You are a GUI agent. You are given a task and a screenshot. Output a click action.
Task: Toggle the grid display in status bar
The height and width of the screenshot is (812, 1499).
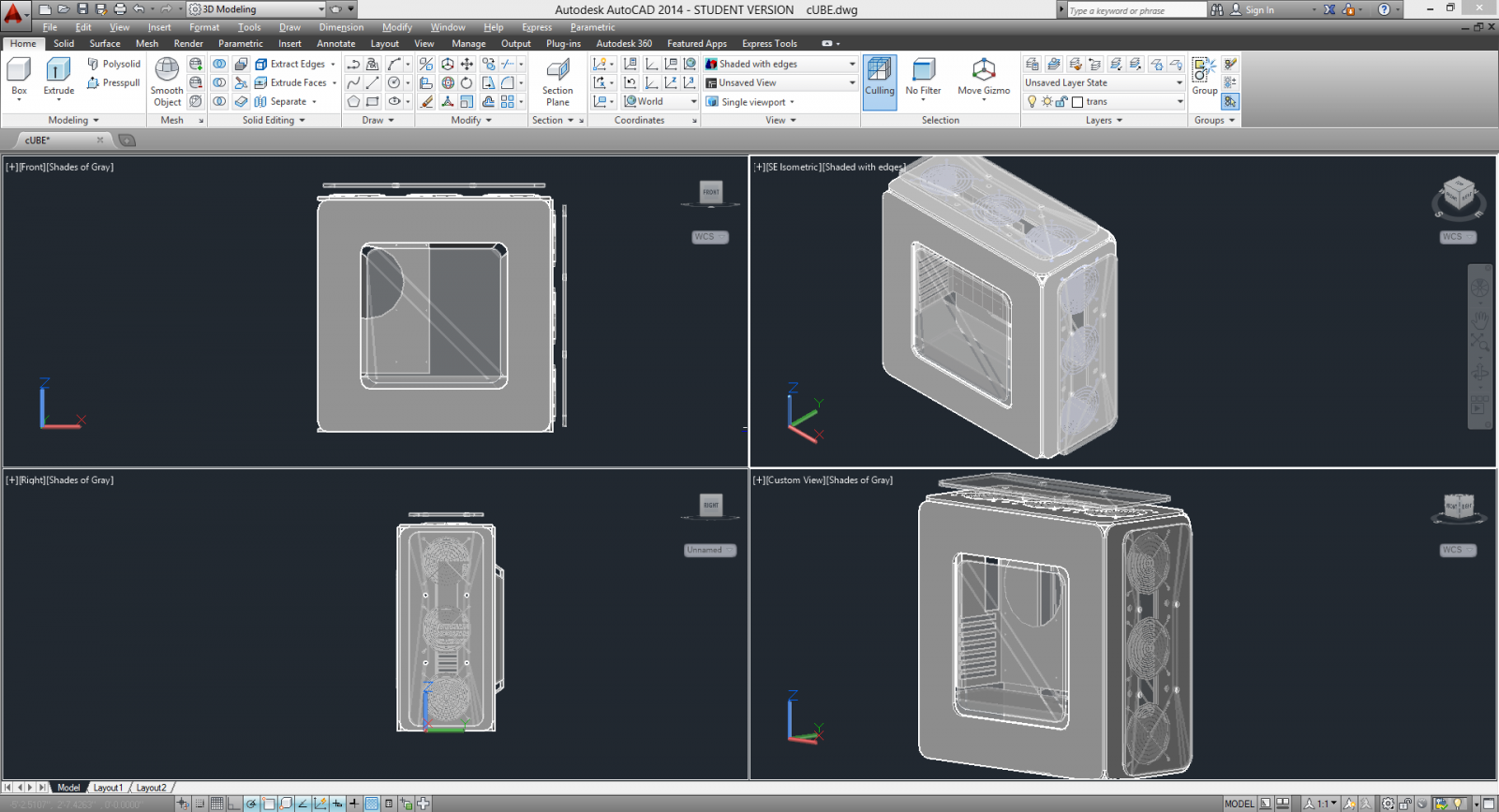[x=216, y=804]
